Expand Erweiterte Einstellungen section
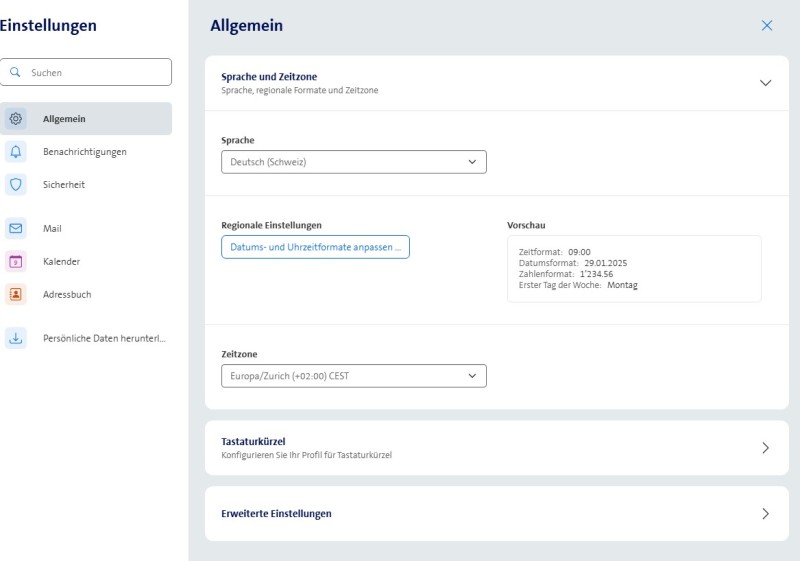 point(765,514)
